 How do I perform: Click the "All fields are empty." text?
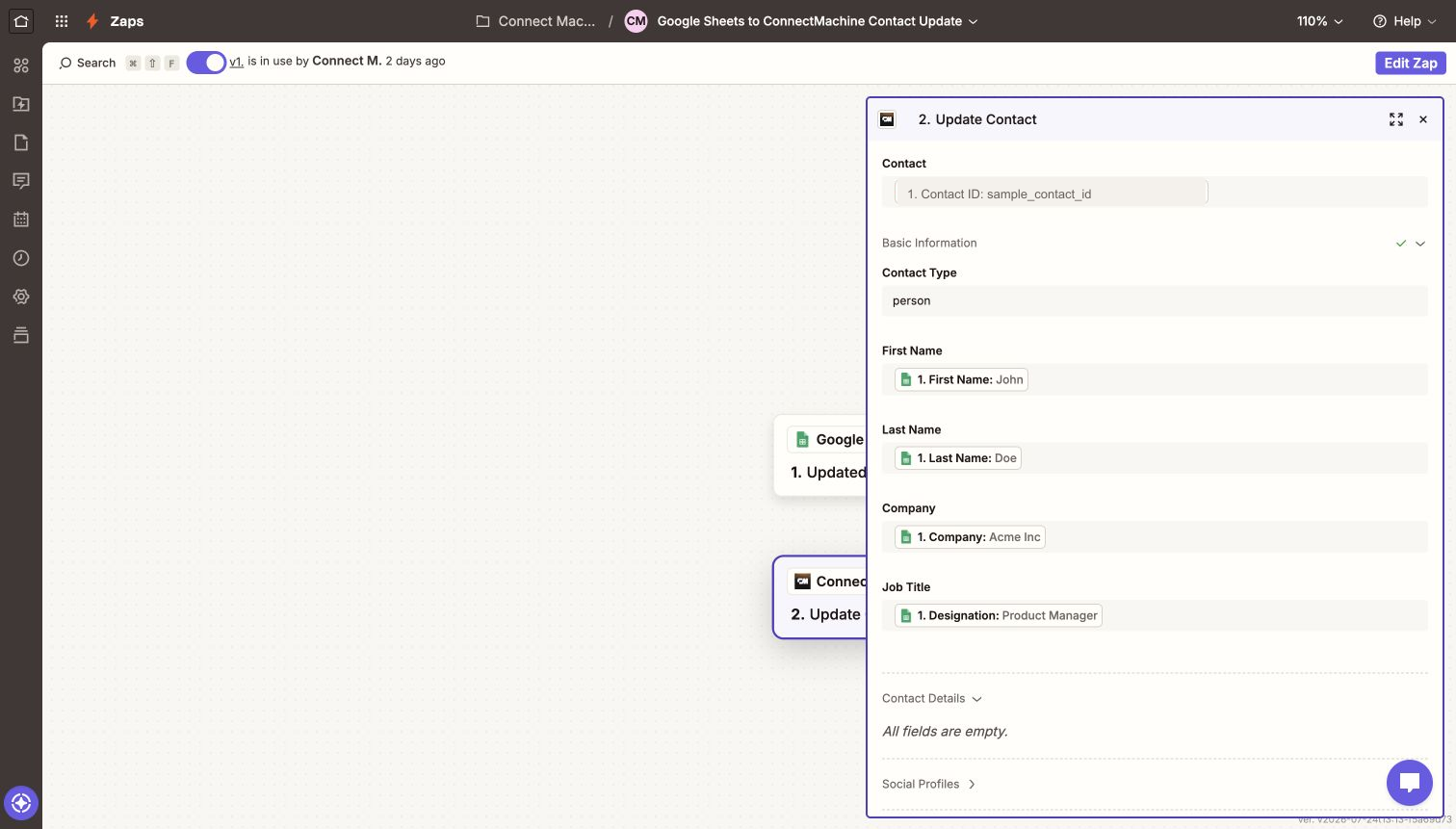945,732
